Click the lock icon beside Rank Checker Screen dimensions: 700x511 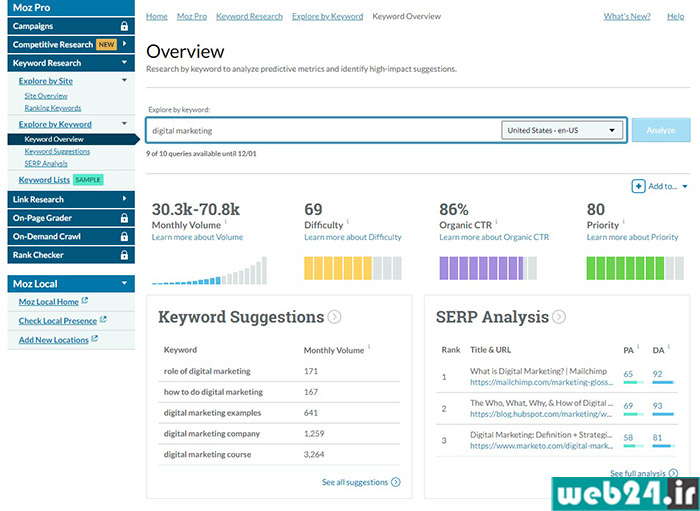(x=124, y=255)
